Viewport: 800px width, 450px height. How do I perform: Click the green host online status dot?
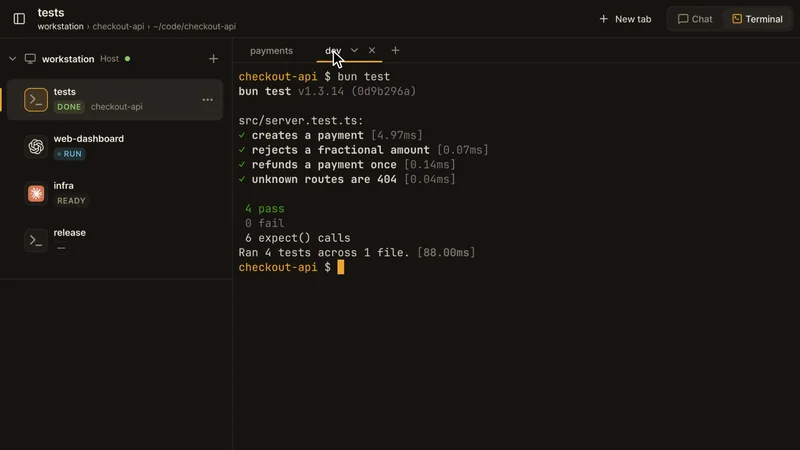[128, 59]
